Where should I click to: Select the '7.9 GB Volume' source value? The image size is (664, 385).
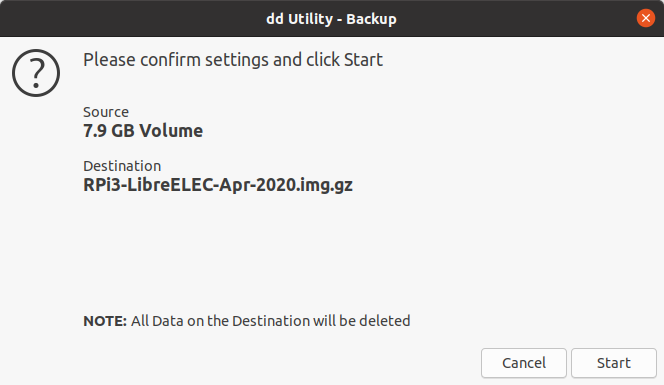143,130
